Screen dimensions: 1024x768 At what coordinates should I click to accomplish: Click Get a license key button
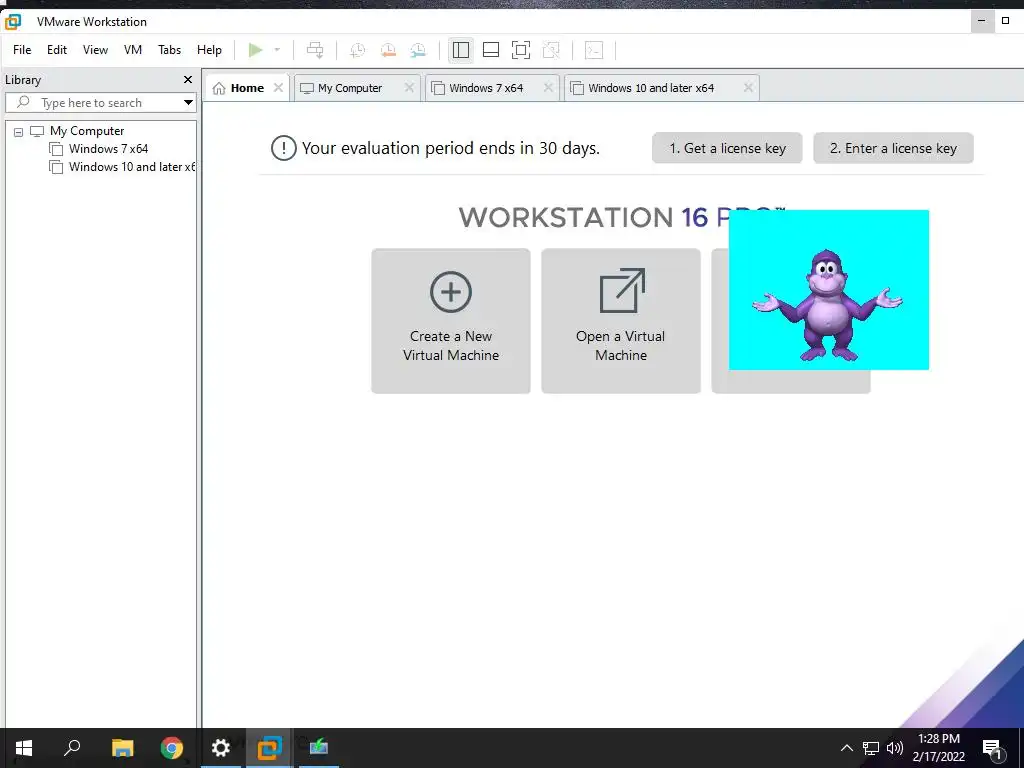(727, 148)
